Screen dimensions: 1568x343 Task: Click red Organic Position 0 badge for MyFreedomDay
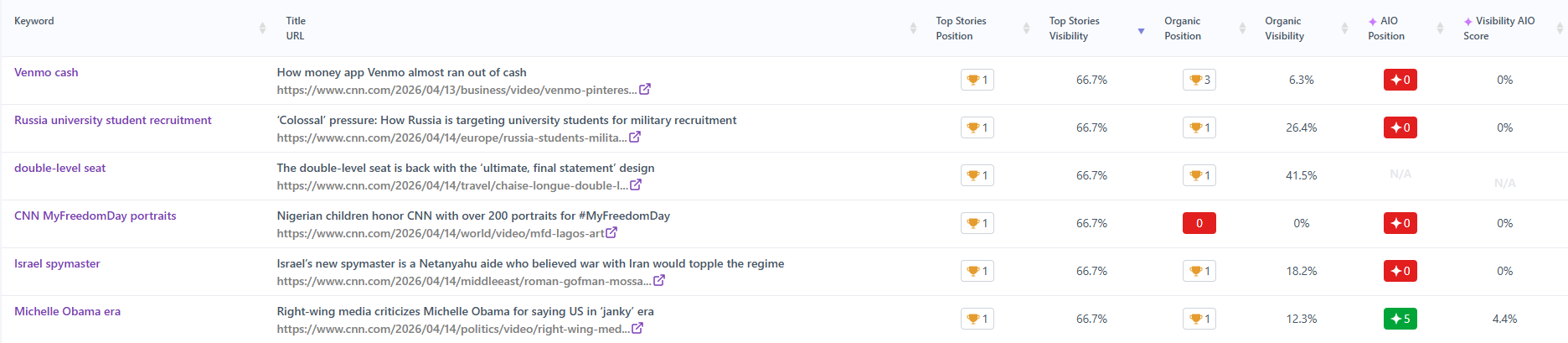tap(1199, 223)
